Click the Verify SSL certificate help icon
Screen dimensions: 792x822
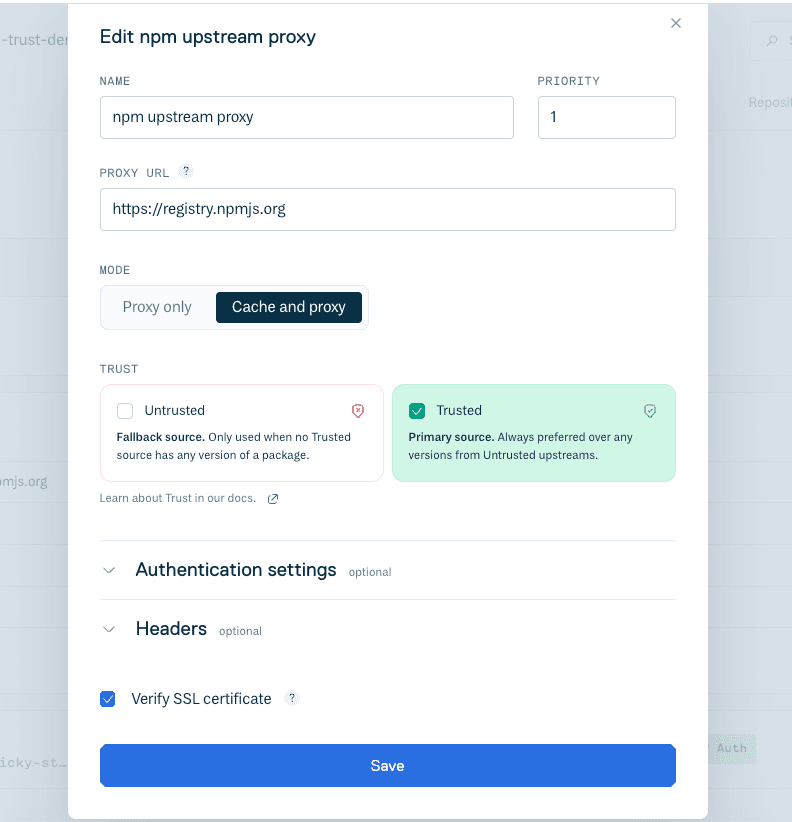(292, 698)
